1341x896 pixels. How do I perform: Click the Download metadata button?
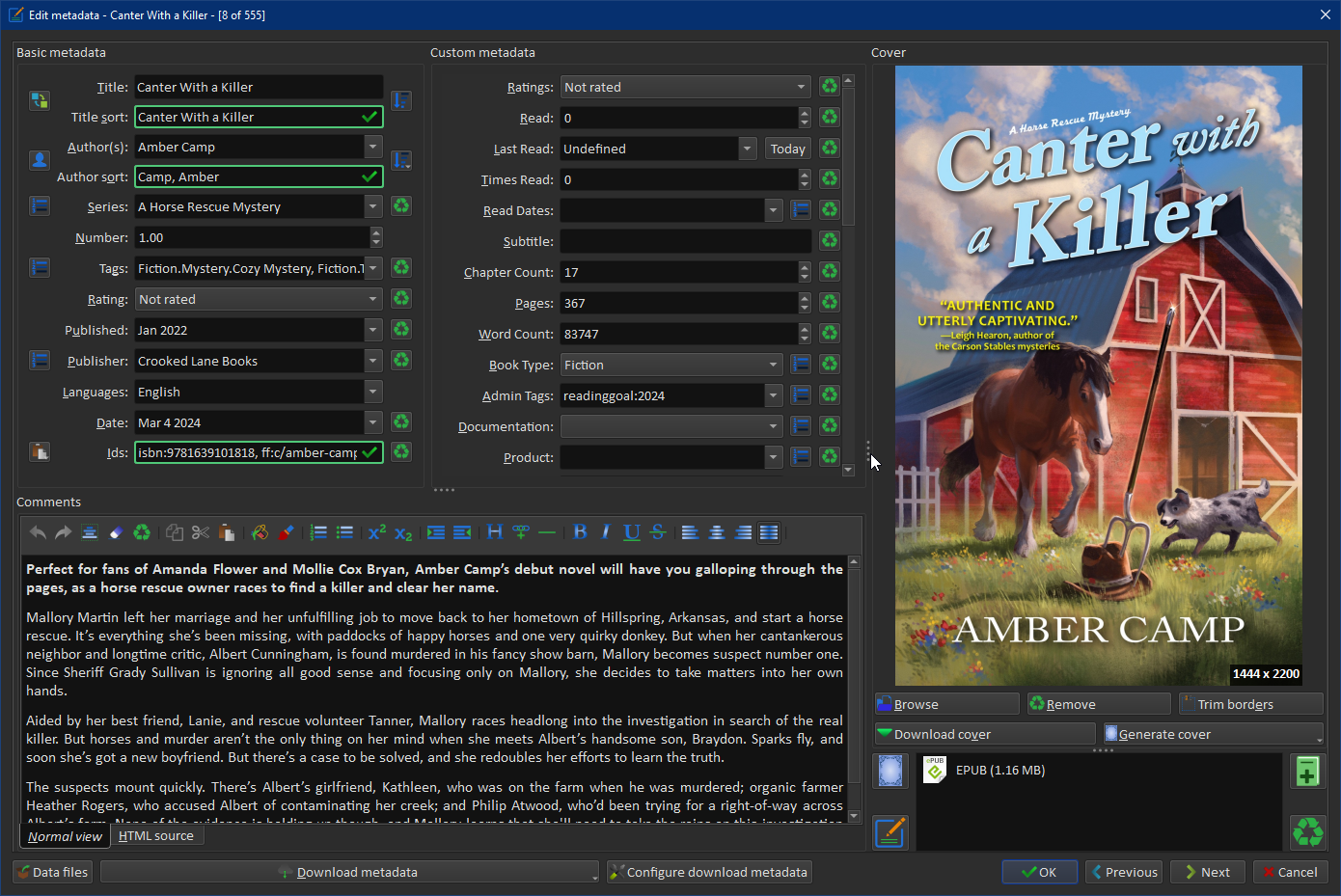348,872
